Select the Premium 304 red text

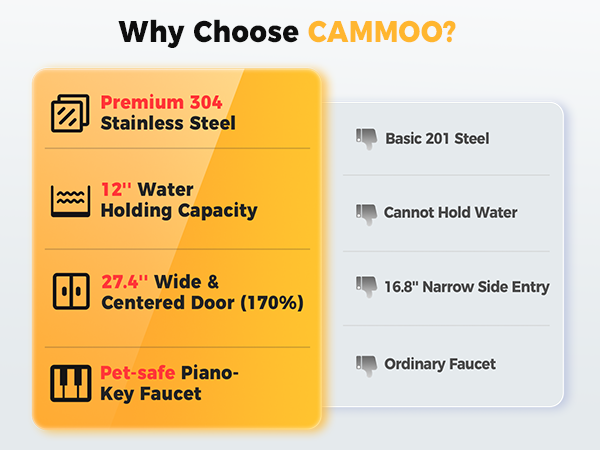161,102
